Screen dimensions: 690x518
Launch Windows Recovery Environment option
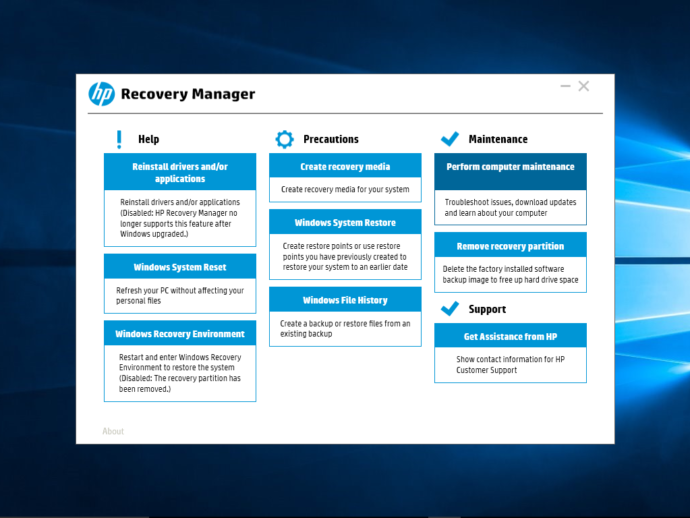tap(180, 334)
